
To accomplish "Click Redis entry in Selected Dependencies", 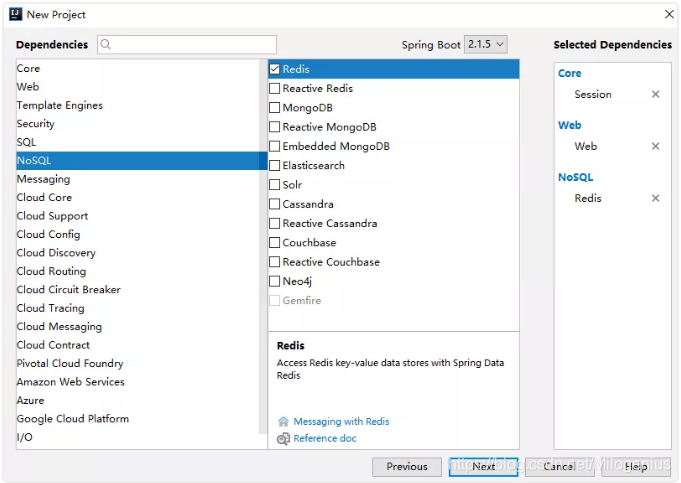I will pyautogui.click(x=588, y=198).
